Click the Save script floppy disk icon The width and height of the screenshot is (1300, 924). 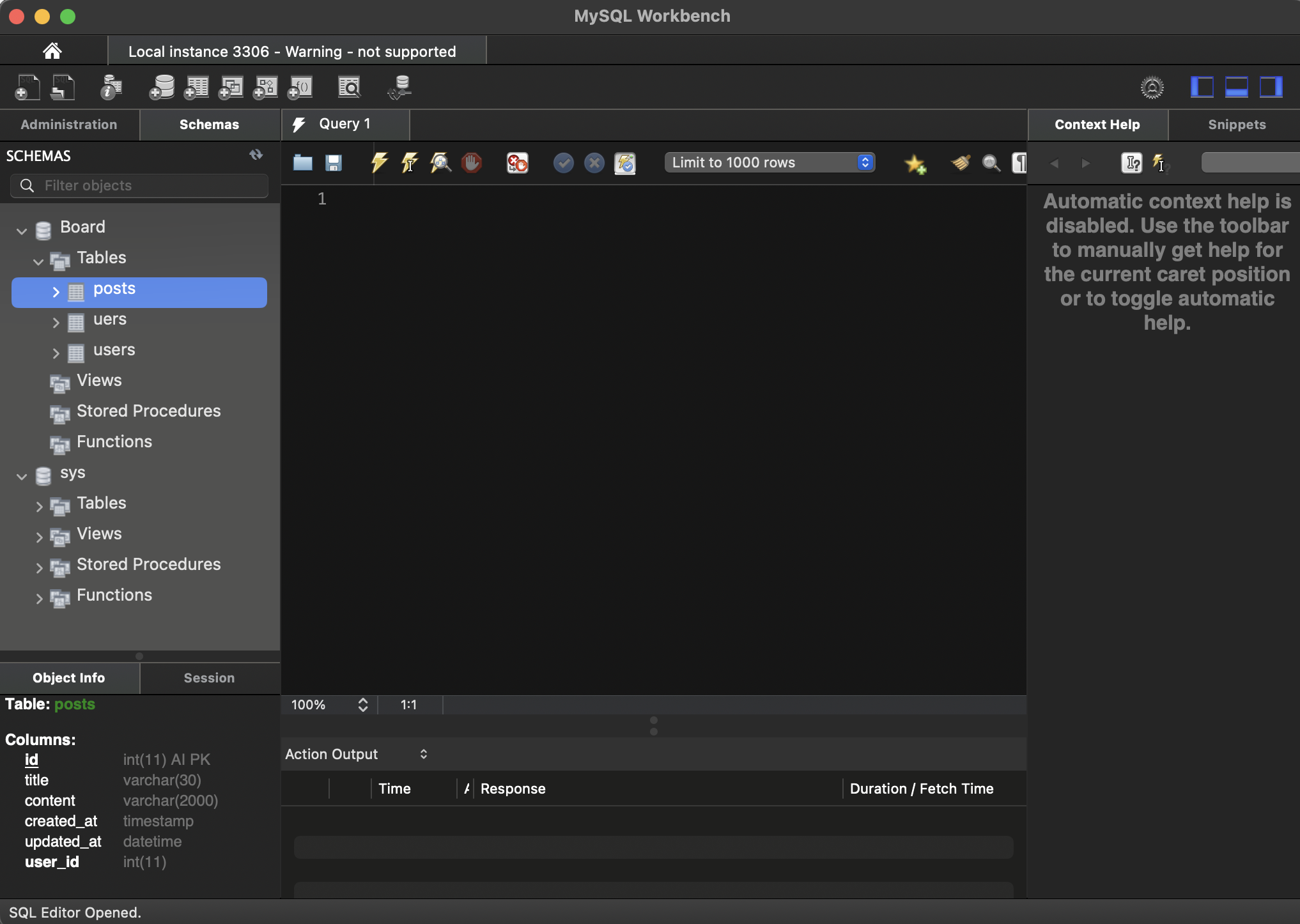(333, 163)
